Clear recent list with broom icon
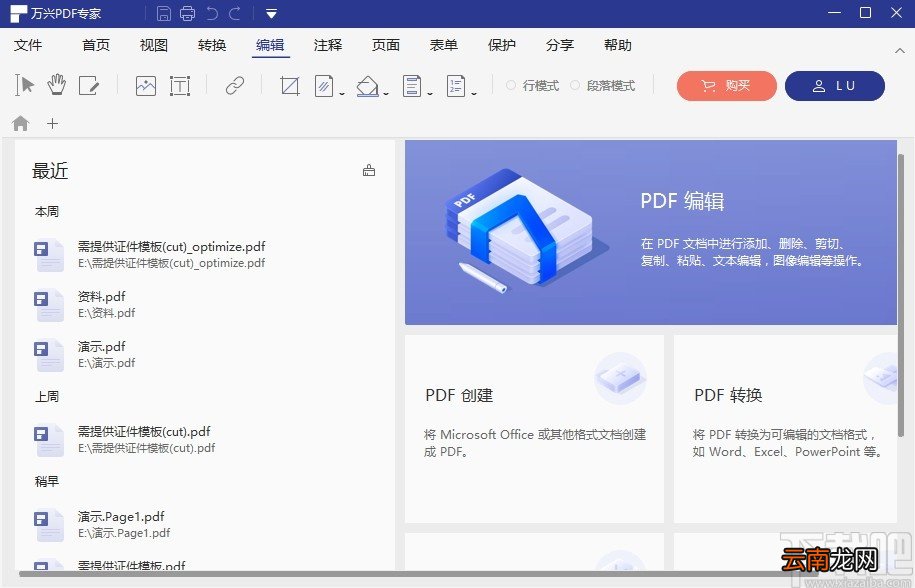 pos(369,170)
